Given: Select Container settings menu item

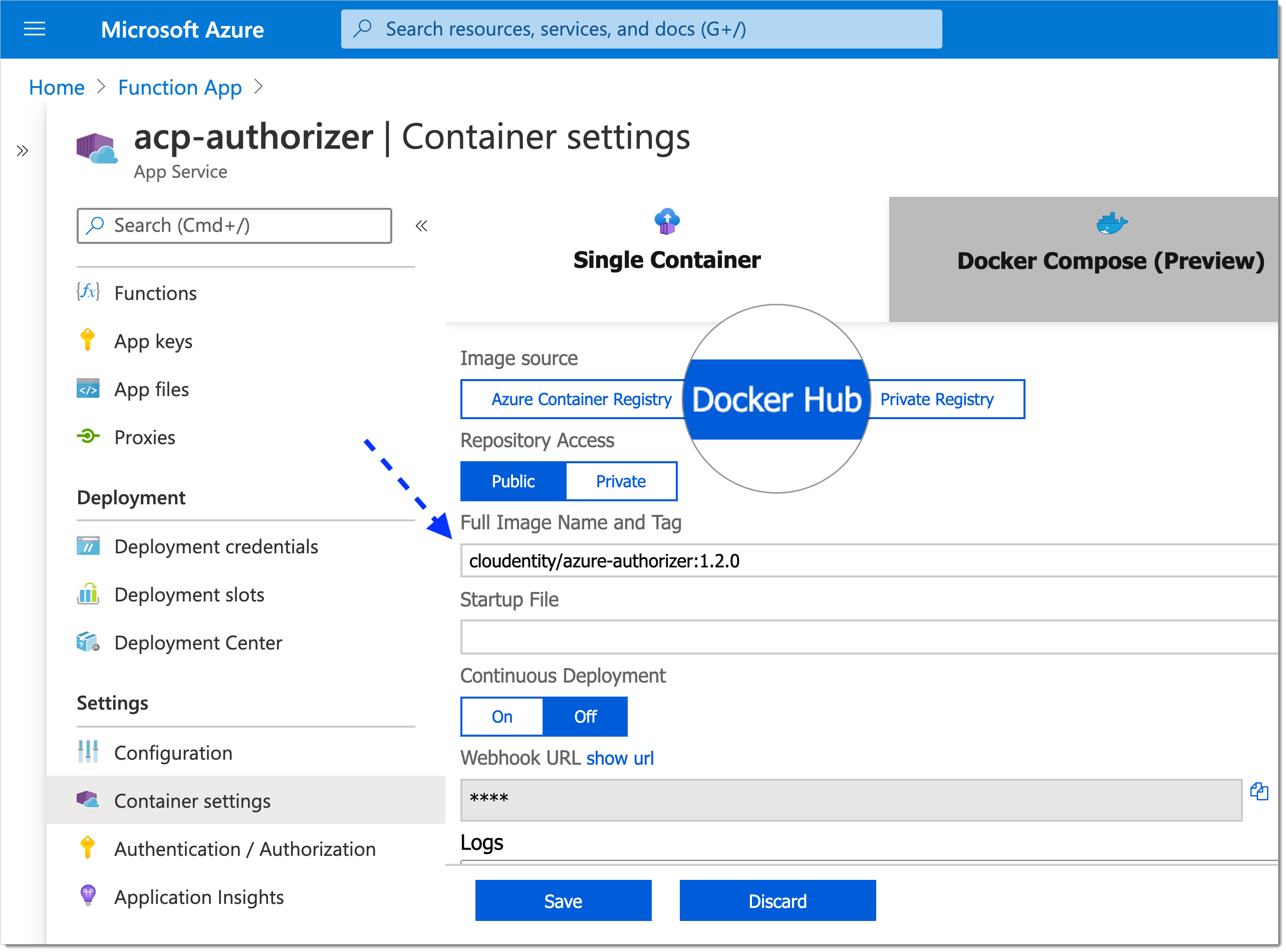Looking at the screenshot, I should (245, 800).
